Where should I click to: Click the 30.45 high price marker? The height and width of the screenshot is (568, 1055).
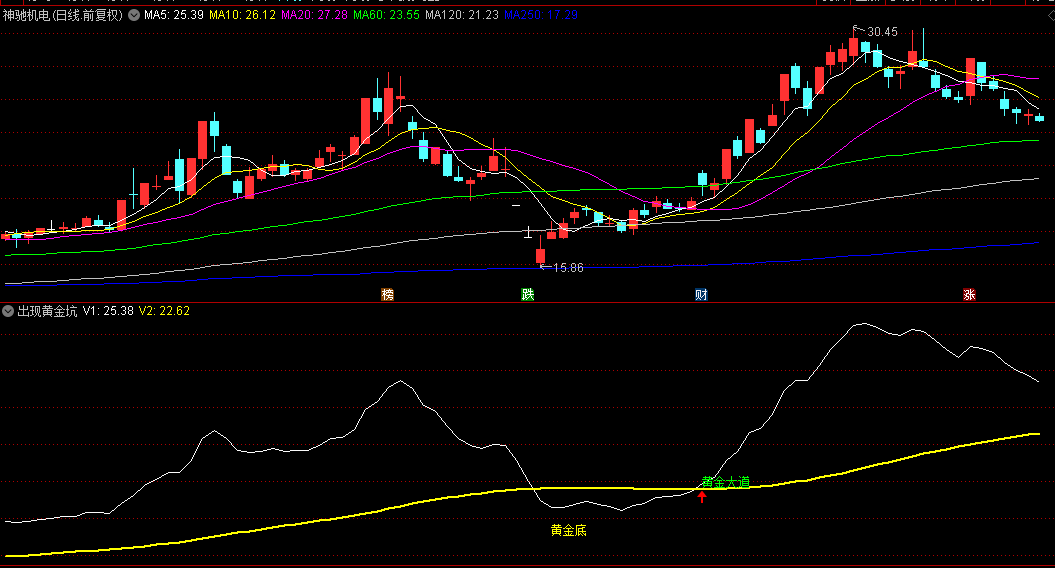[882, 32]
